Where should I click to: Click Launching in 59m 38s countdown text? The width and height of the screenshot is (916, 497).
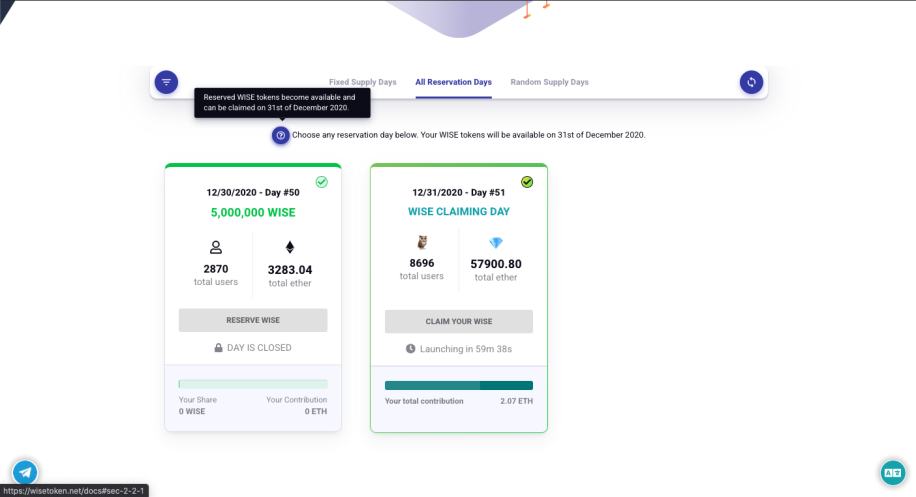466,349
